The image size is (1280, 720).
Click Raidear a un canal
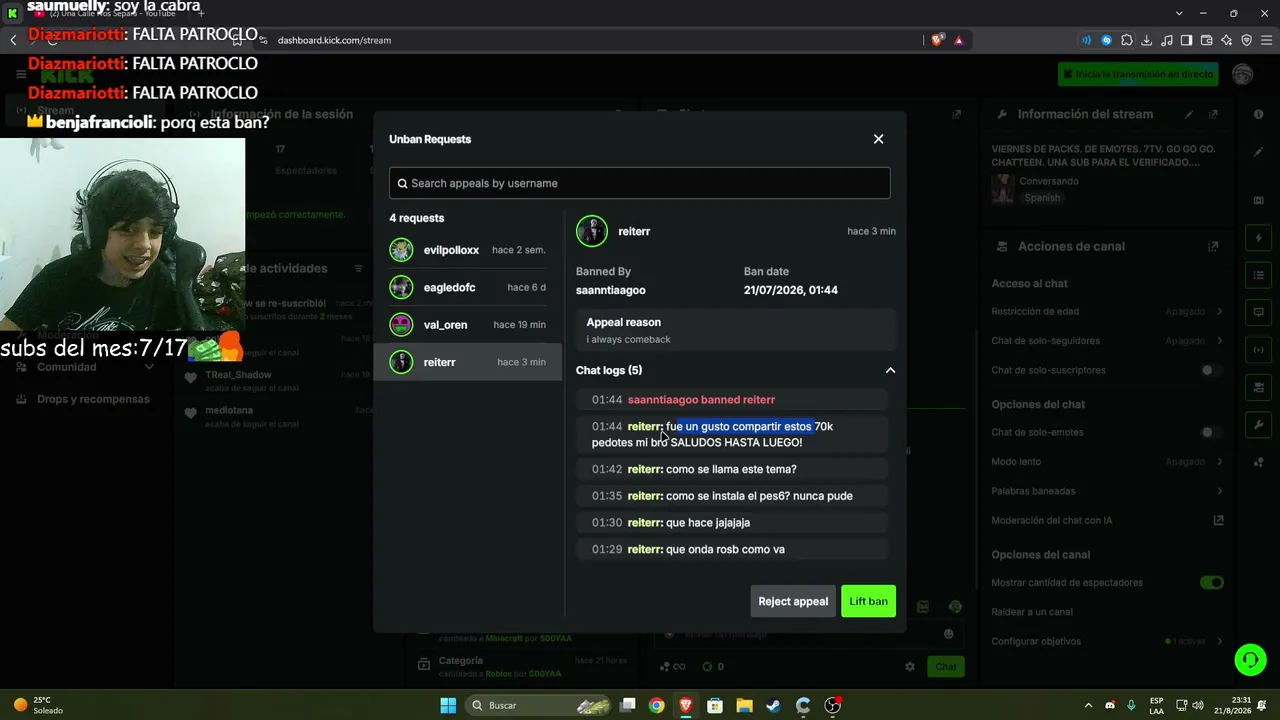1032,612
